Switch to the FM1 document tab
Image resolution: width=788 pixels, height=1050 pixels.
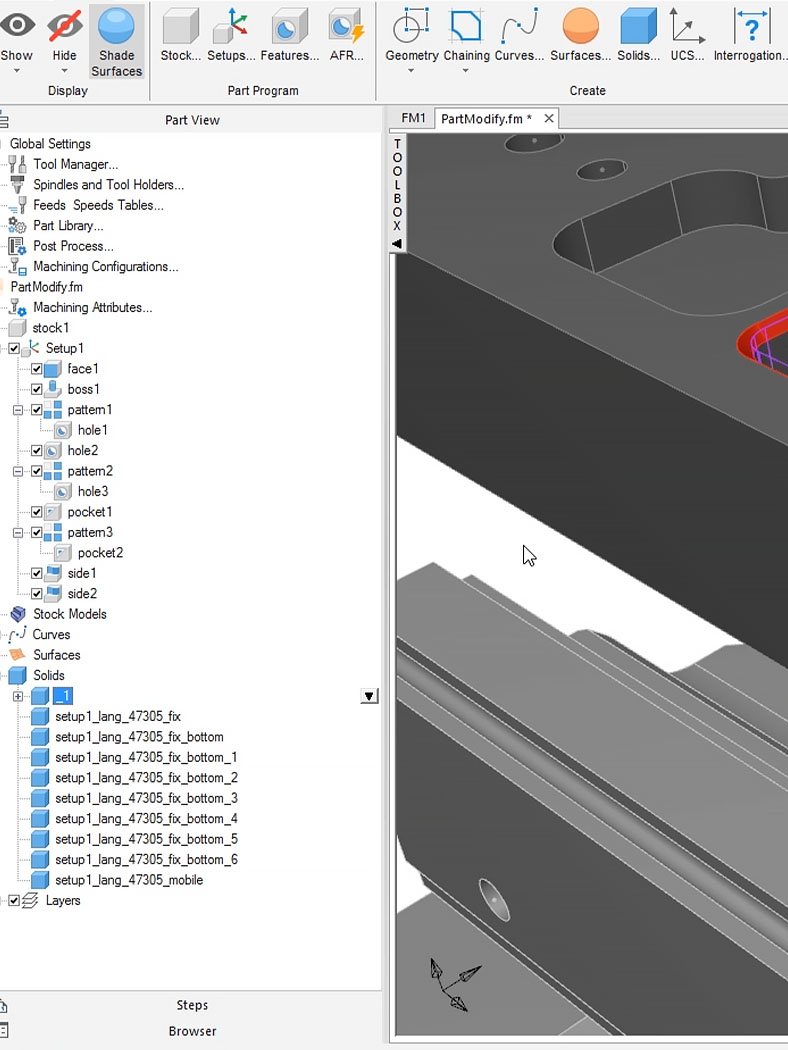coord(413,119)
